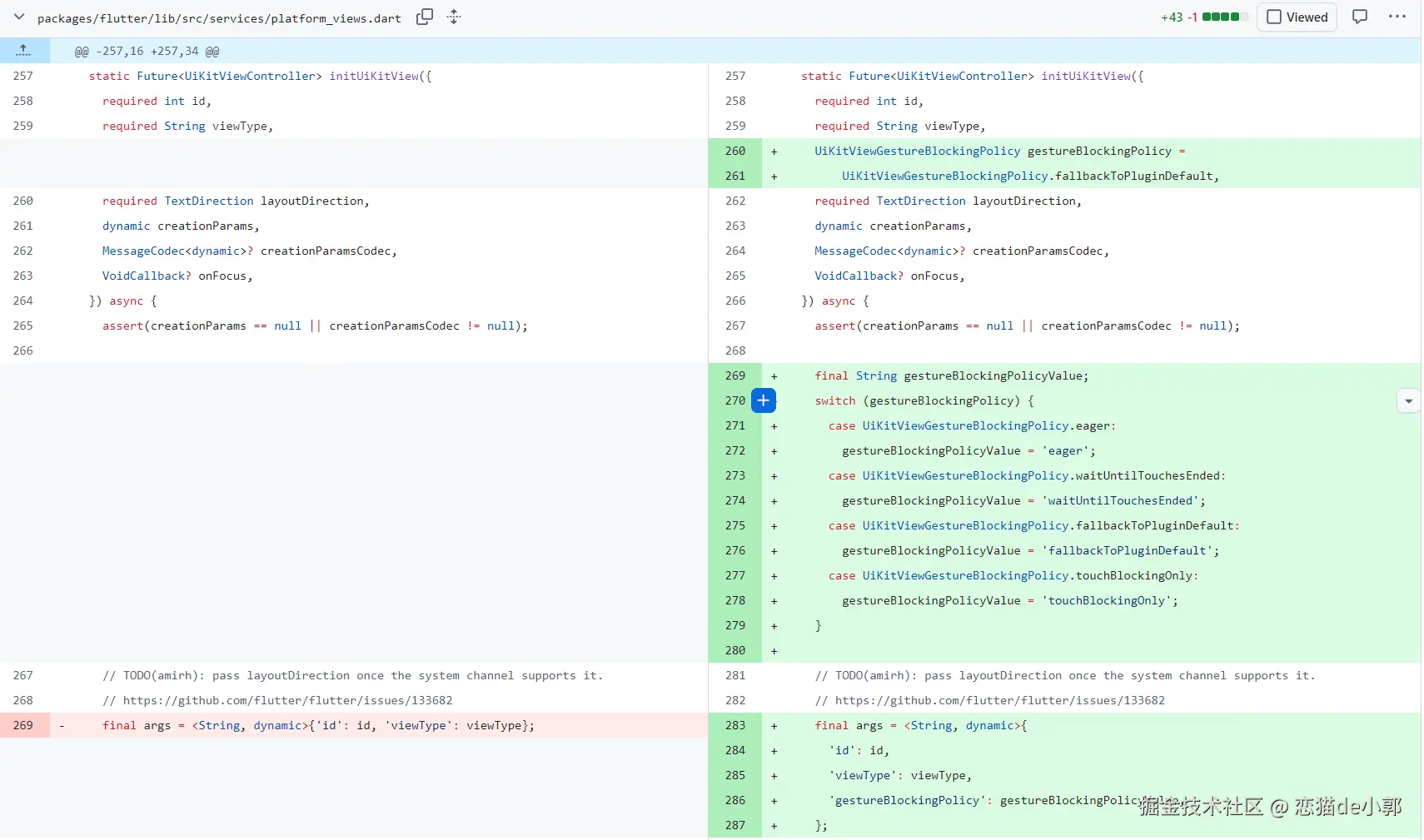Click 'final args = <String, dynamic>{' on line 283

click(920, 725)
